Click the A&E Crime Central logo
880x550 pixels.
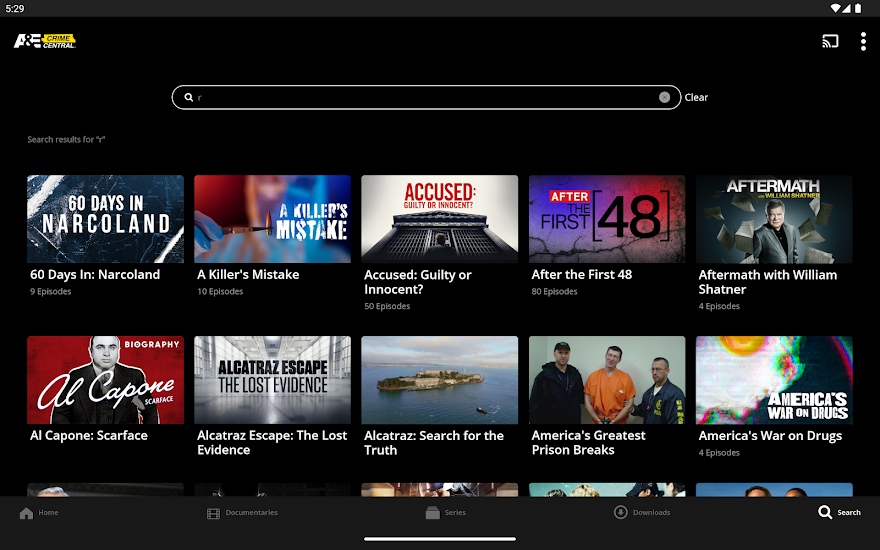click(45, 41)
